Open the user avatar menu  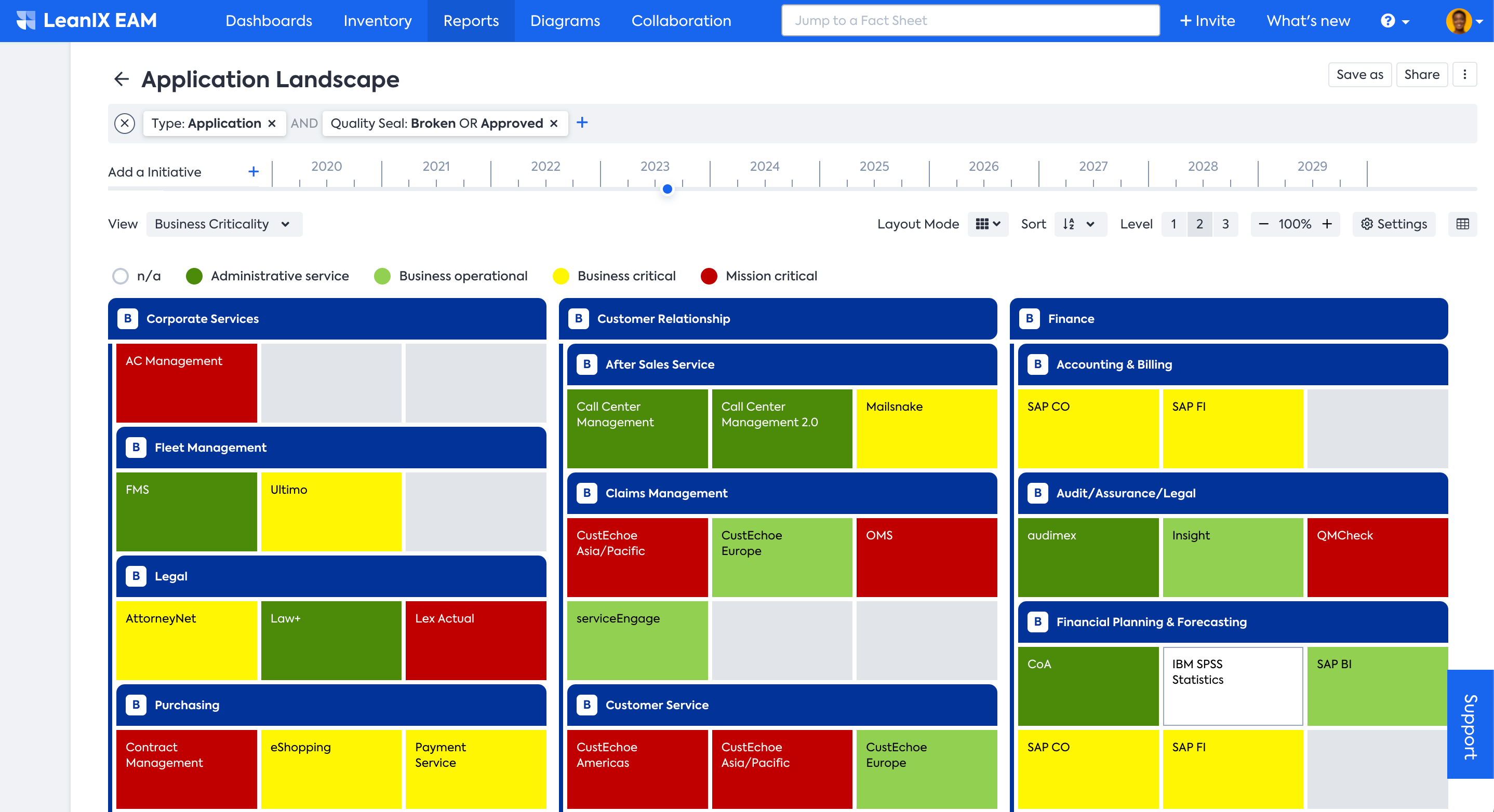[1464, 21]
